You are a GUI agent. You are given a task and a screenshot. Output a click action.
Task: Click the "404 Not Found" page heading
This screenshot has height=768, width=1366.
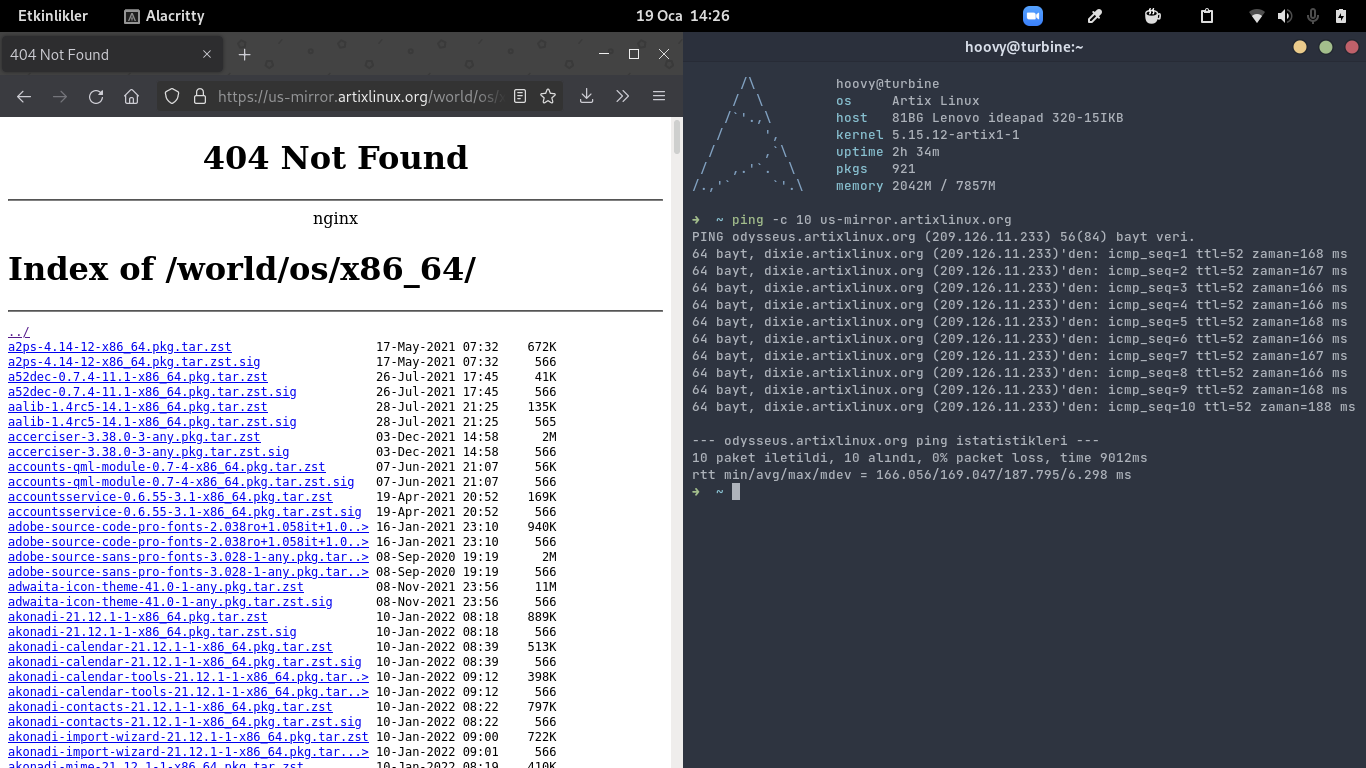tap(335, 158)
